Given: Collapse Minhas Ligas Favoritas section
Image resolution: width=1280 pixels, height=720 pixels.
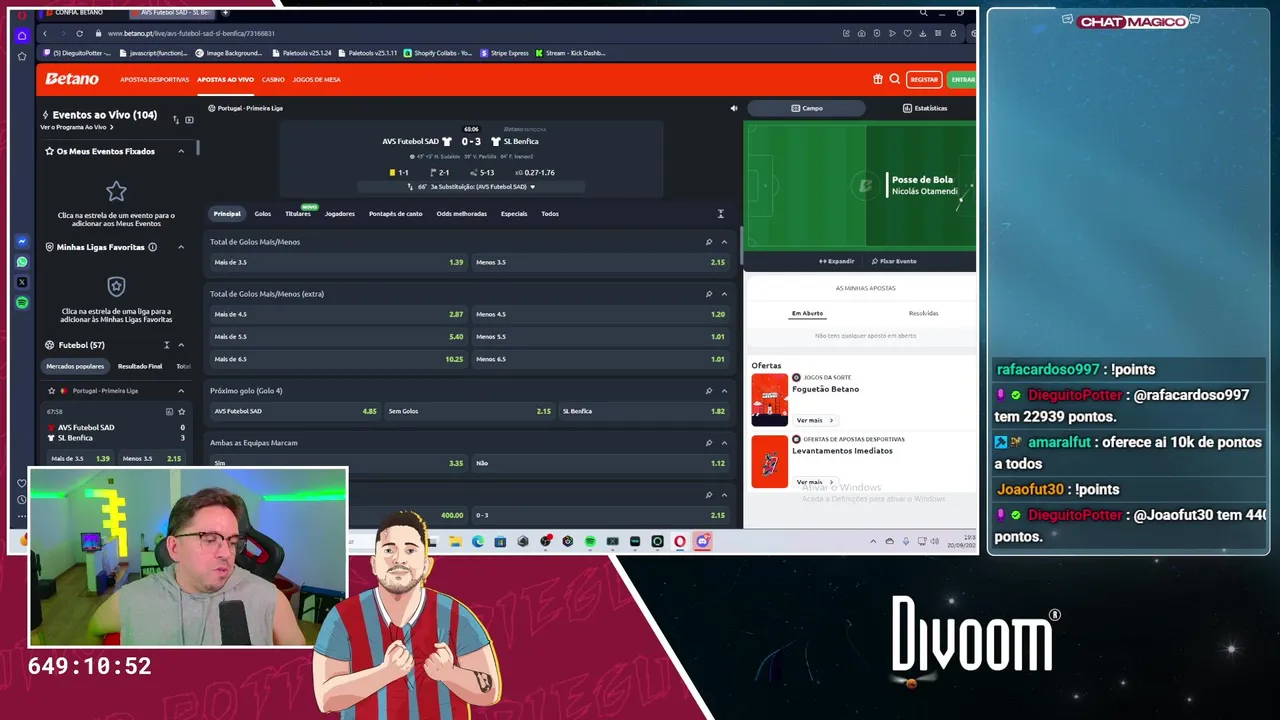Looking at the screenshot, I should point(181,247).
